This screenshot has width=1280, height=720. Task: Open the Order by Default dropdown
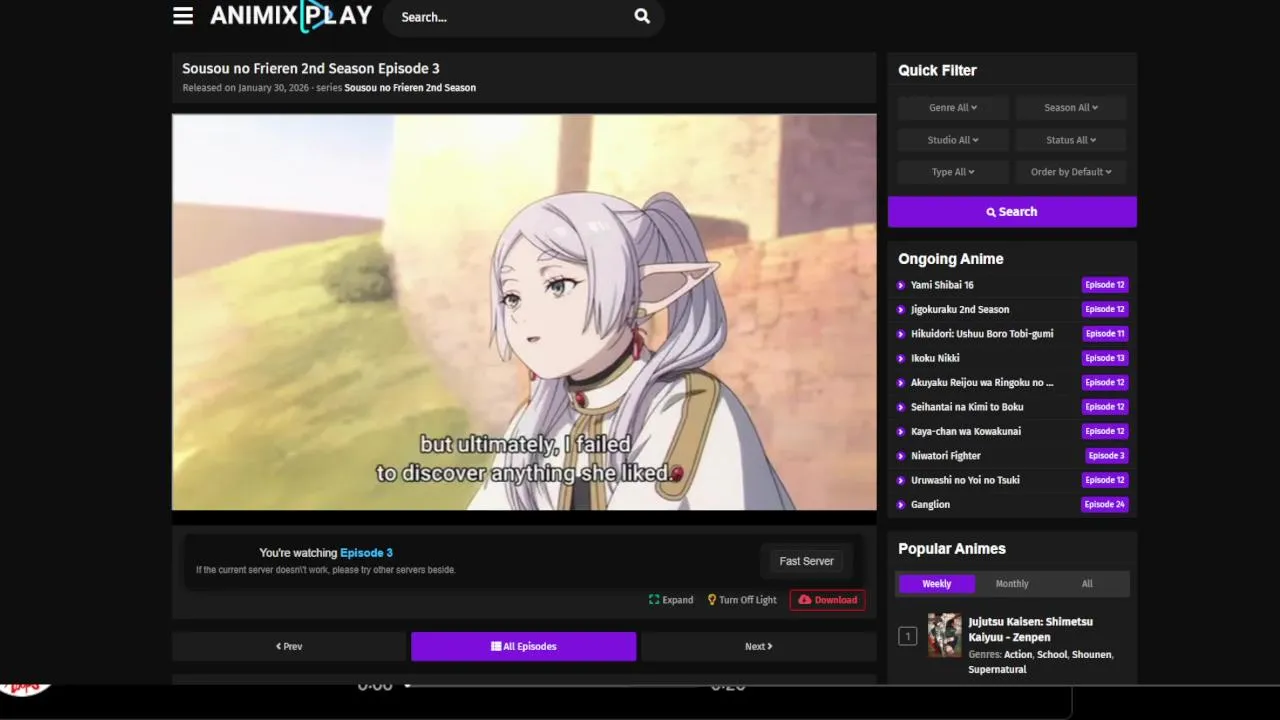point(1071,172)
